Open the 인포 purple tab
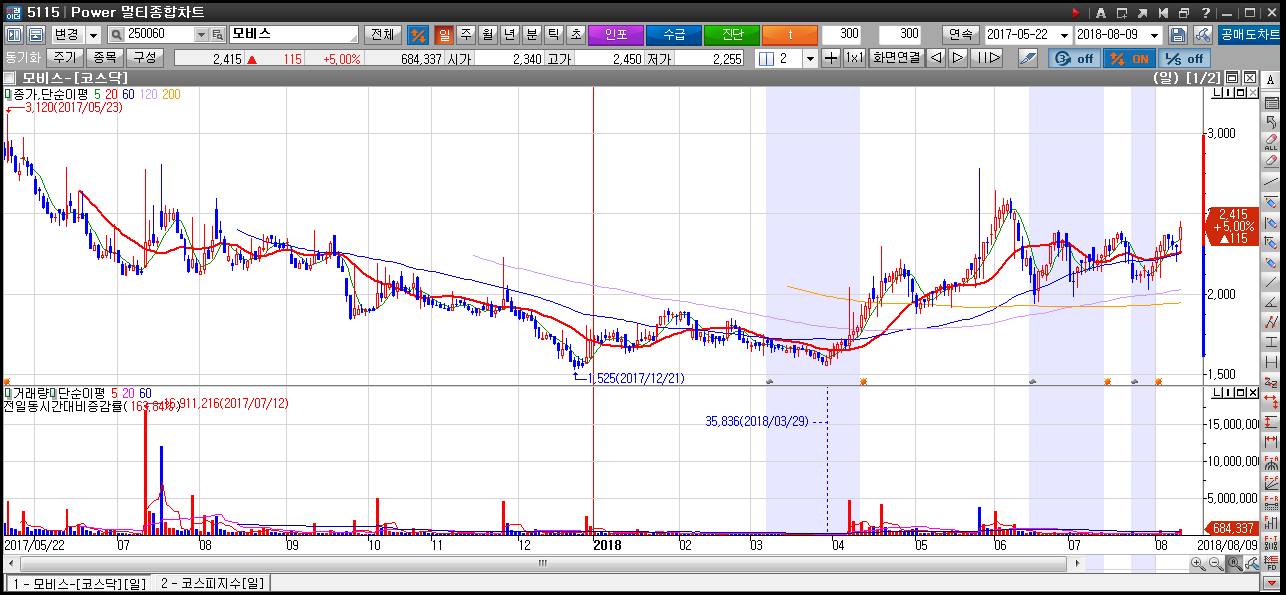1286x595 pixels. pos(615,34)
